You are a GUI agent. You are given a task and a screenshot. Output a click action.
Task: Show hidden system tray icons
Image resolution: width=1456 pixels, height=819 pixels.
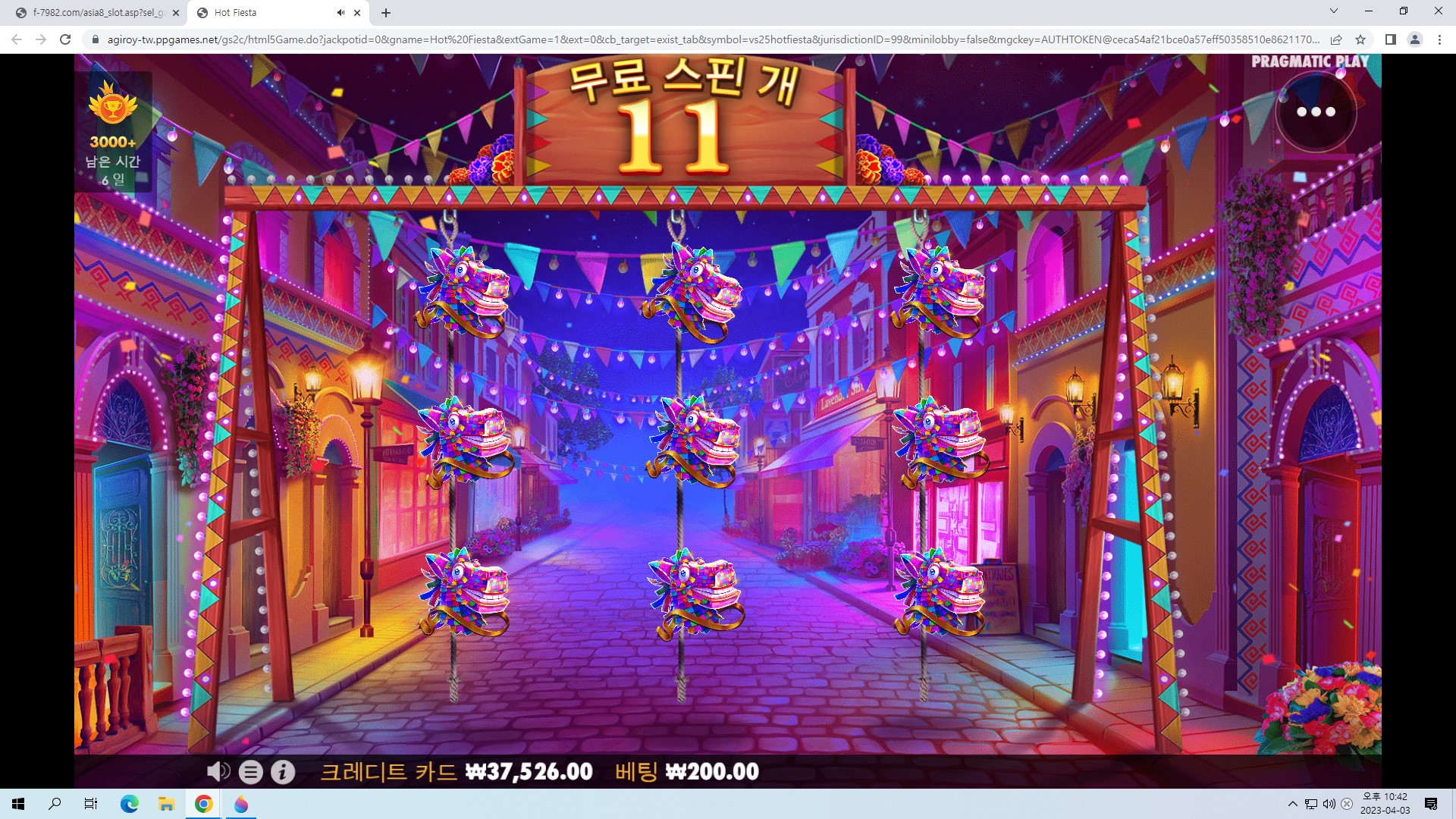(x=1292, y=804)
